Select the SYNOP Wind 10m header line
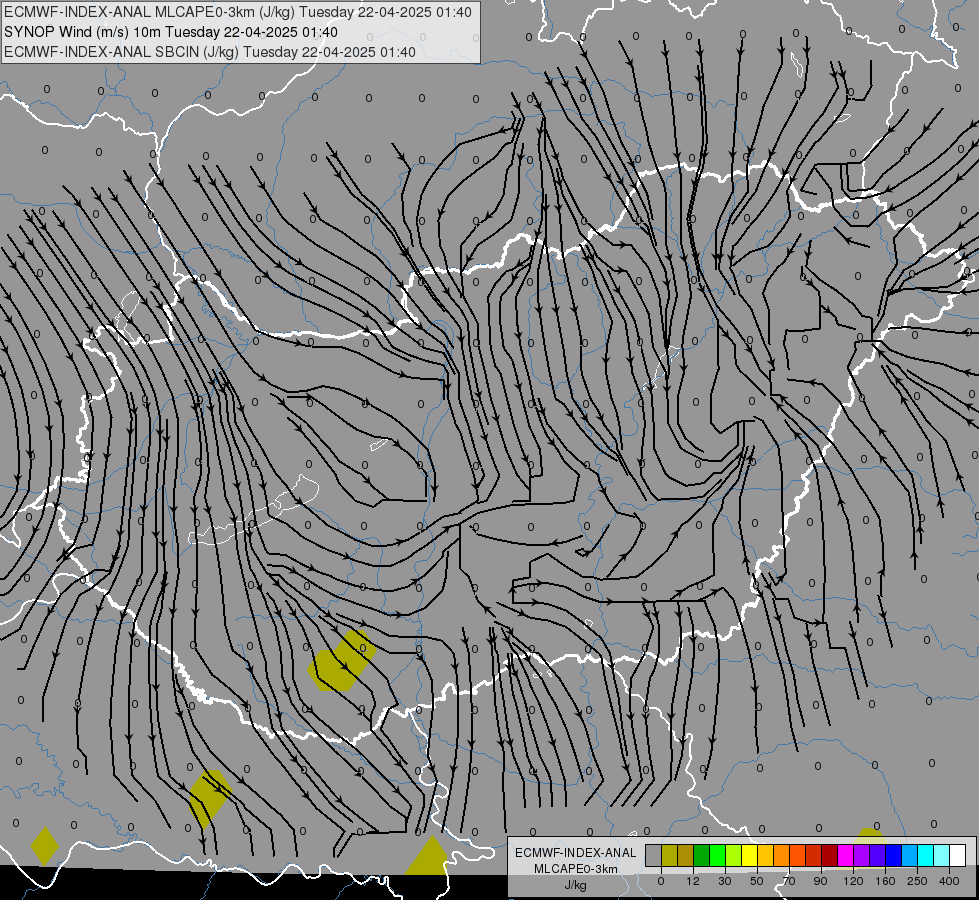This screenshot has width=979, height=900. click(171, 32)
